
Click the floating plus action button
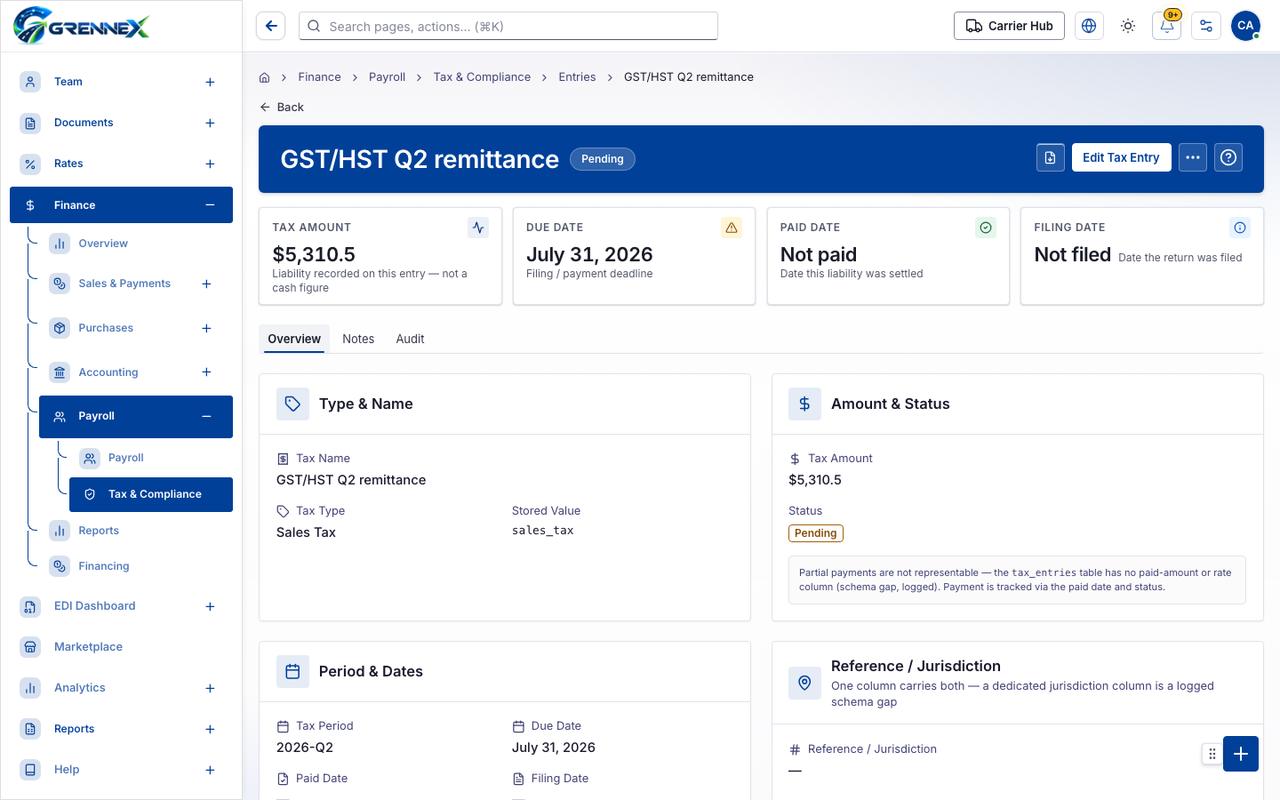1241,754
